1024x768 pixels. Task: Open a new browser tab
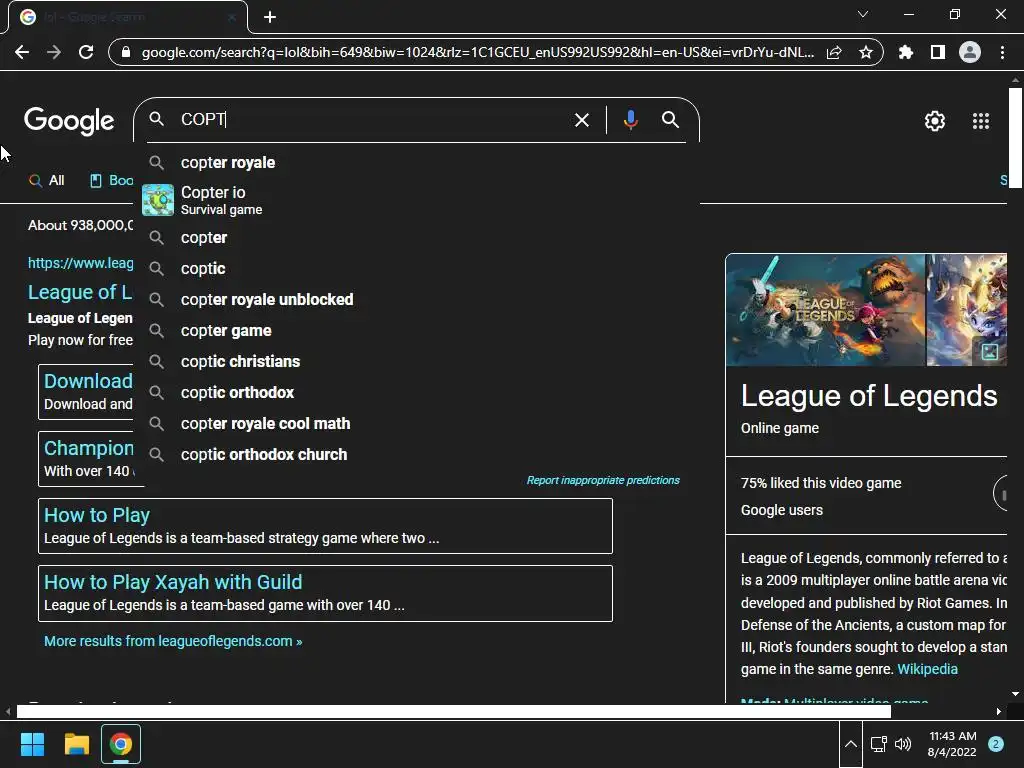click(270, 17)
